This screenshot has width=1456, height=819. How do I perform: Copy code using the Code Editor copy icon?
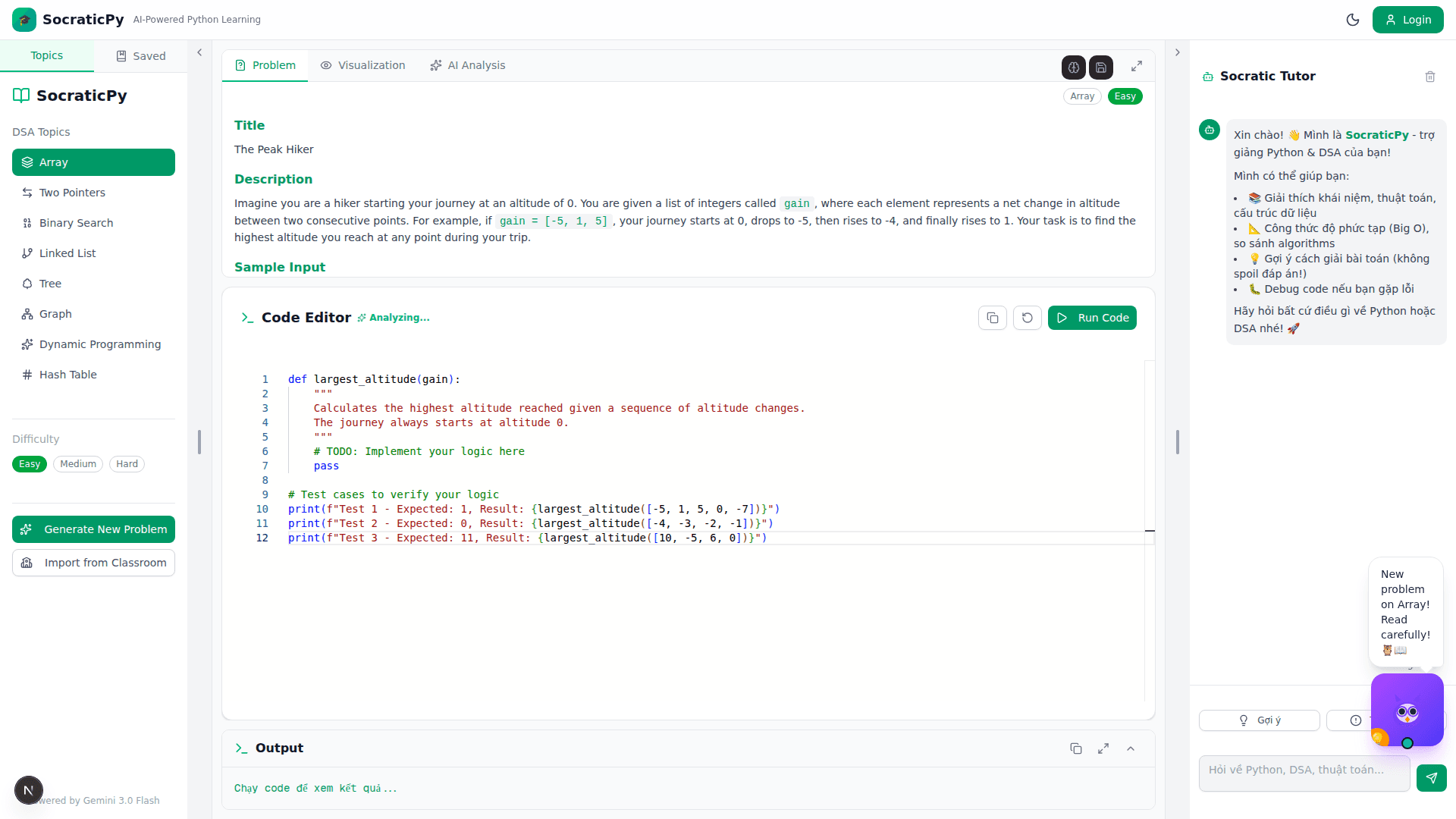[x=992, y=318]
